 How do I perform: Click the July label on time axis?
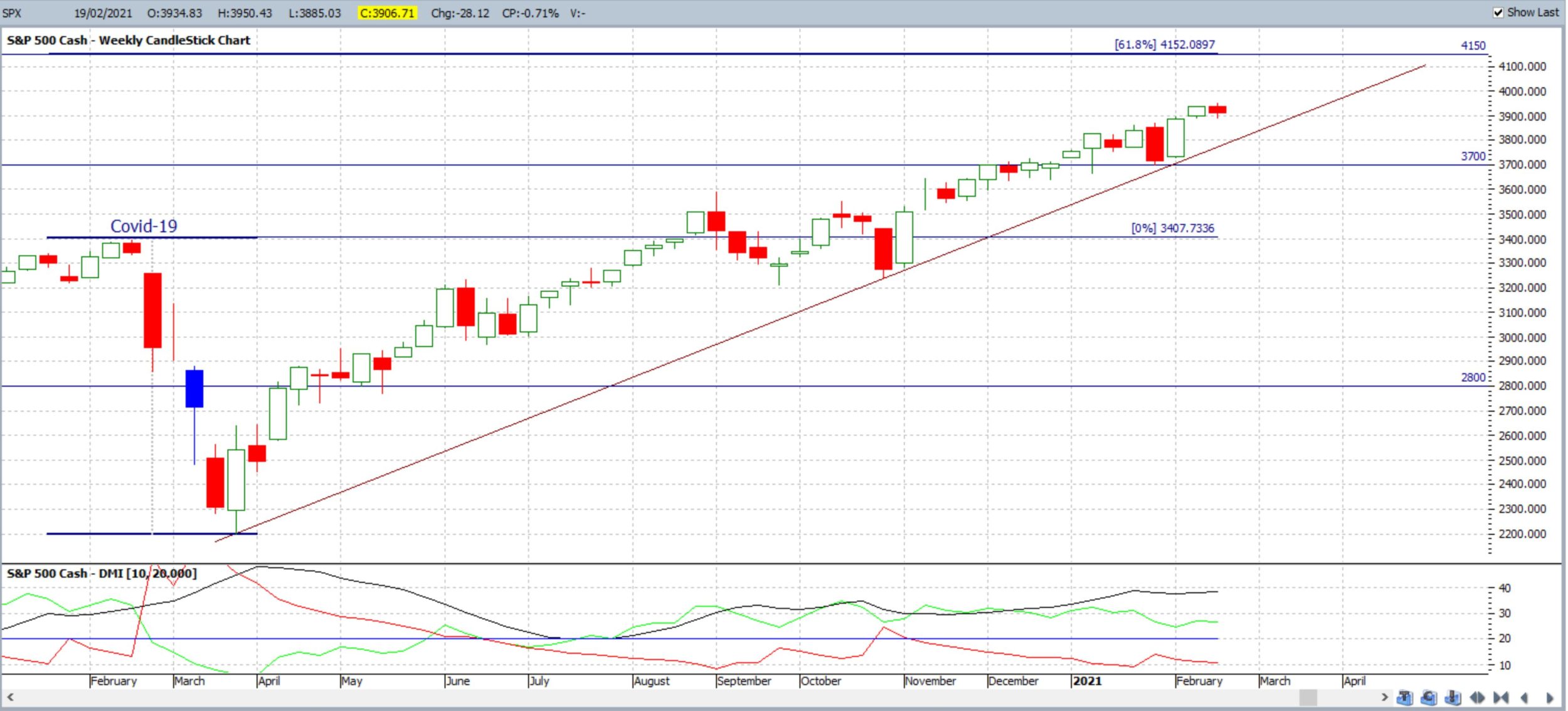[x=539, y=681]
